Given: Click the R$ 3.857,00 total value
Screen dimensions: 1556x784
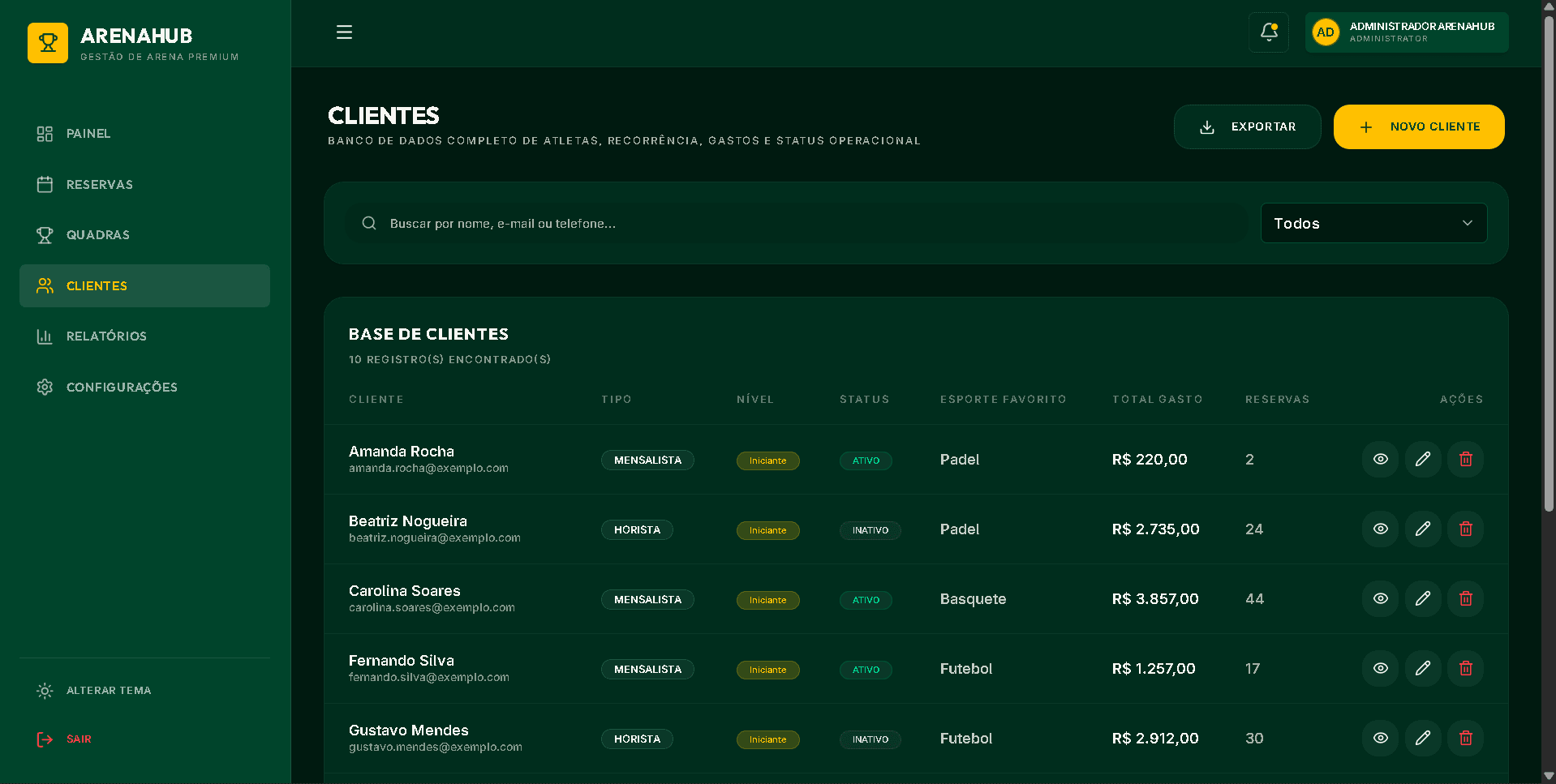Looking at the screenshot, I should [1155, 599].
